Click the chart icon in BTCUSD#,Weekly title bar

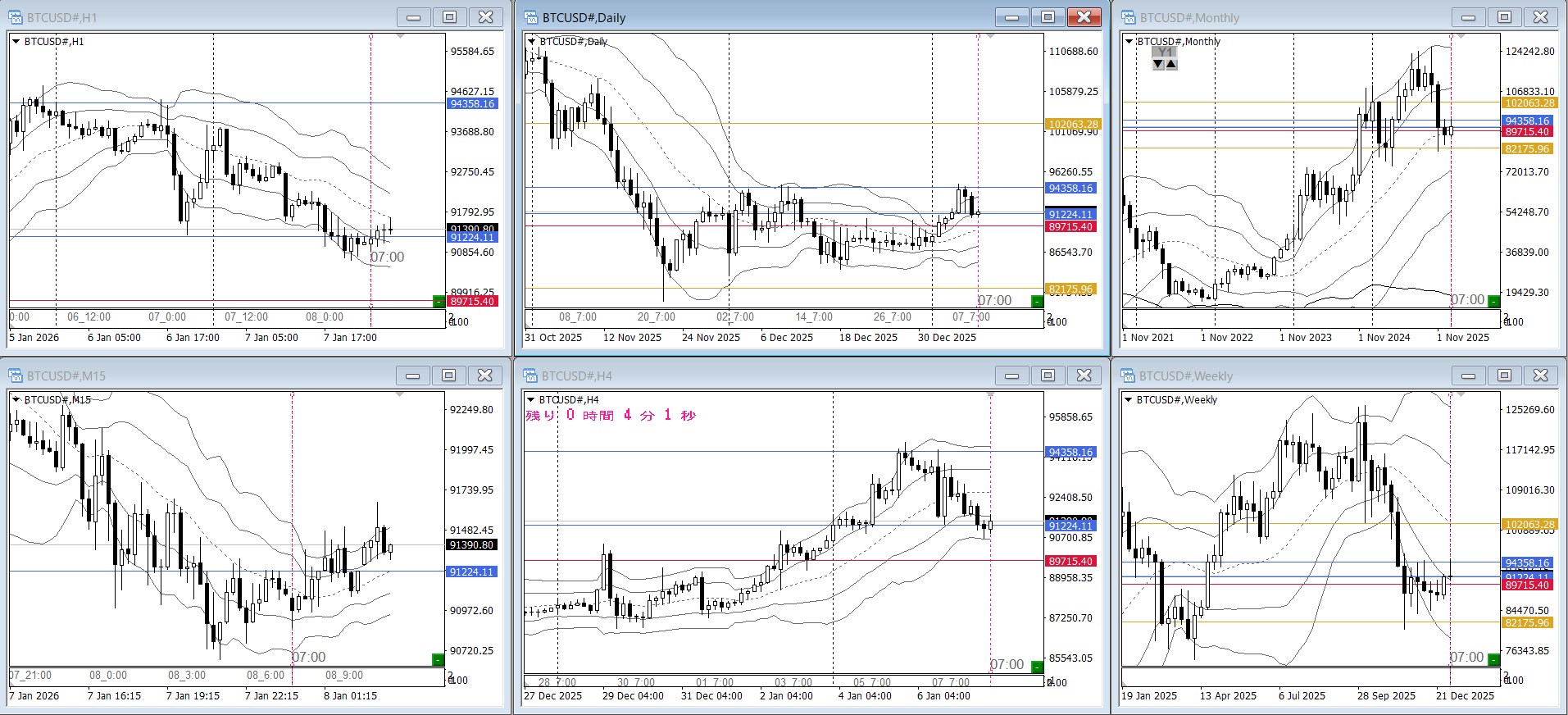[1129, 376]
